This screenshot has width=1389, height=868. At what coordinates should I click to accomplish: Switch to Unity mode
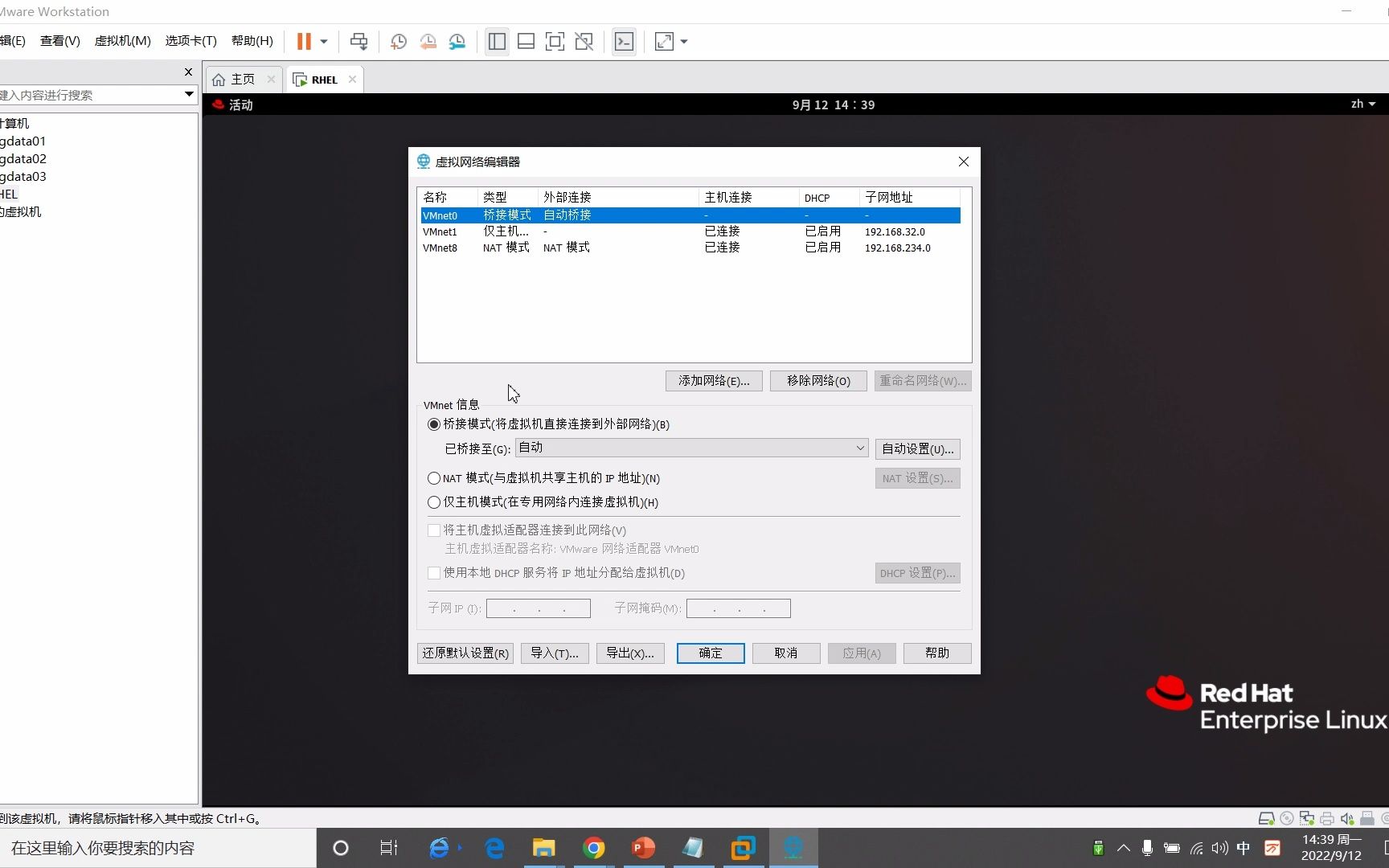584,42
